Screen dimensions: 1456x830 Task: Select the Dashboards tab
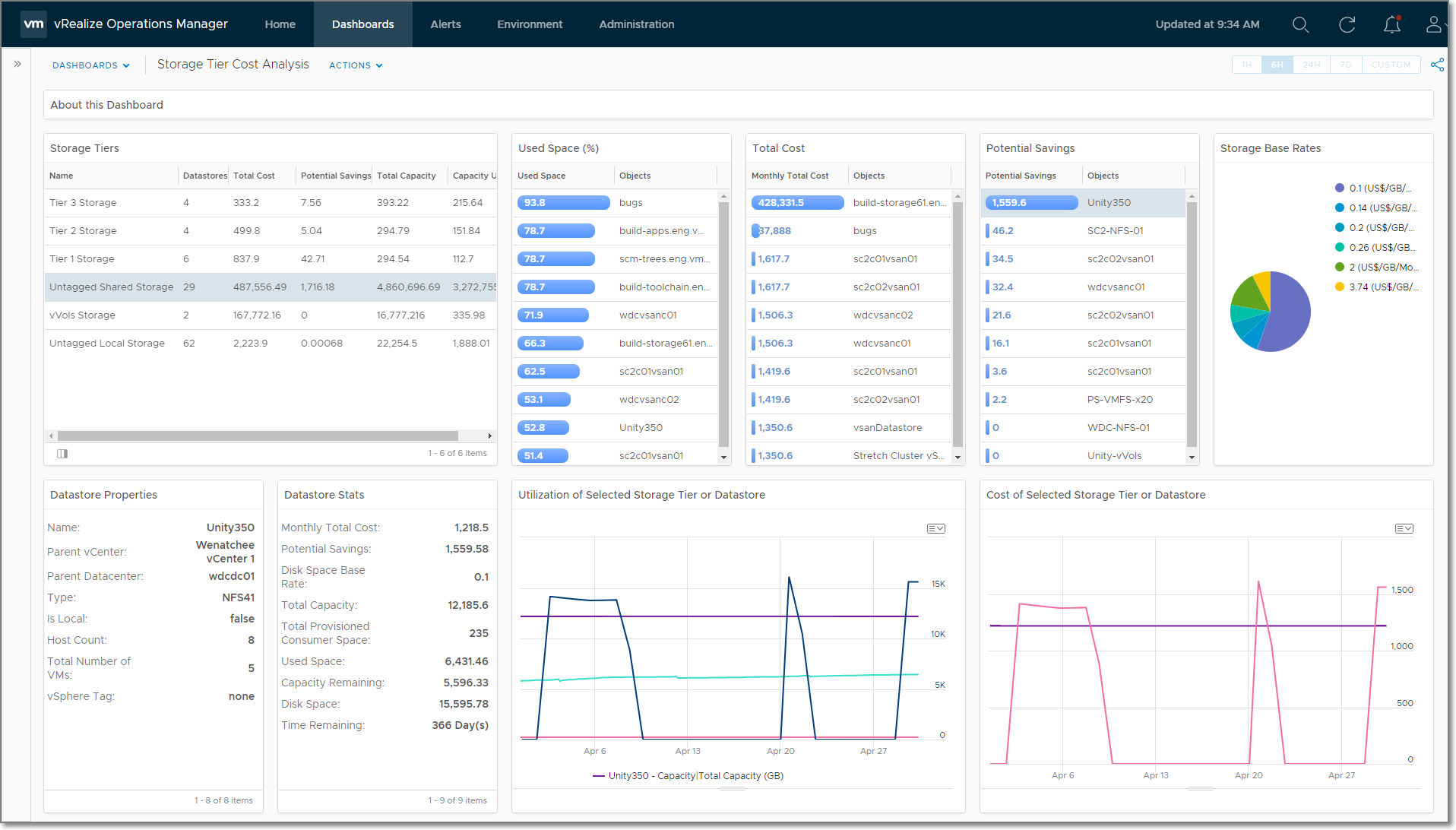coord(362,24)
